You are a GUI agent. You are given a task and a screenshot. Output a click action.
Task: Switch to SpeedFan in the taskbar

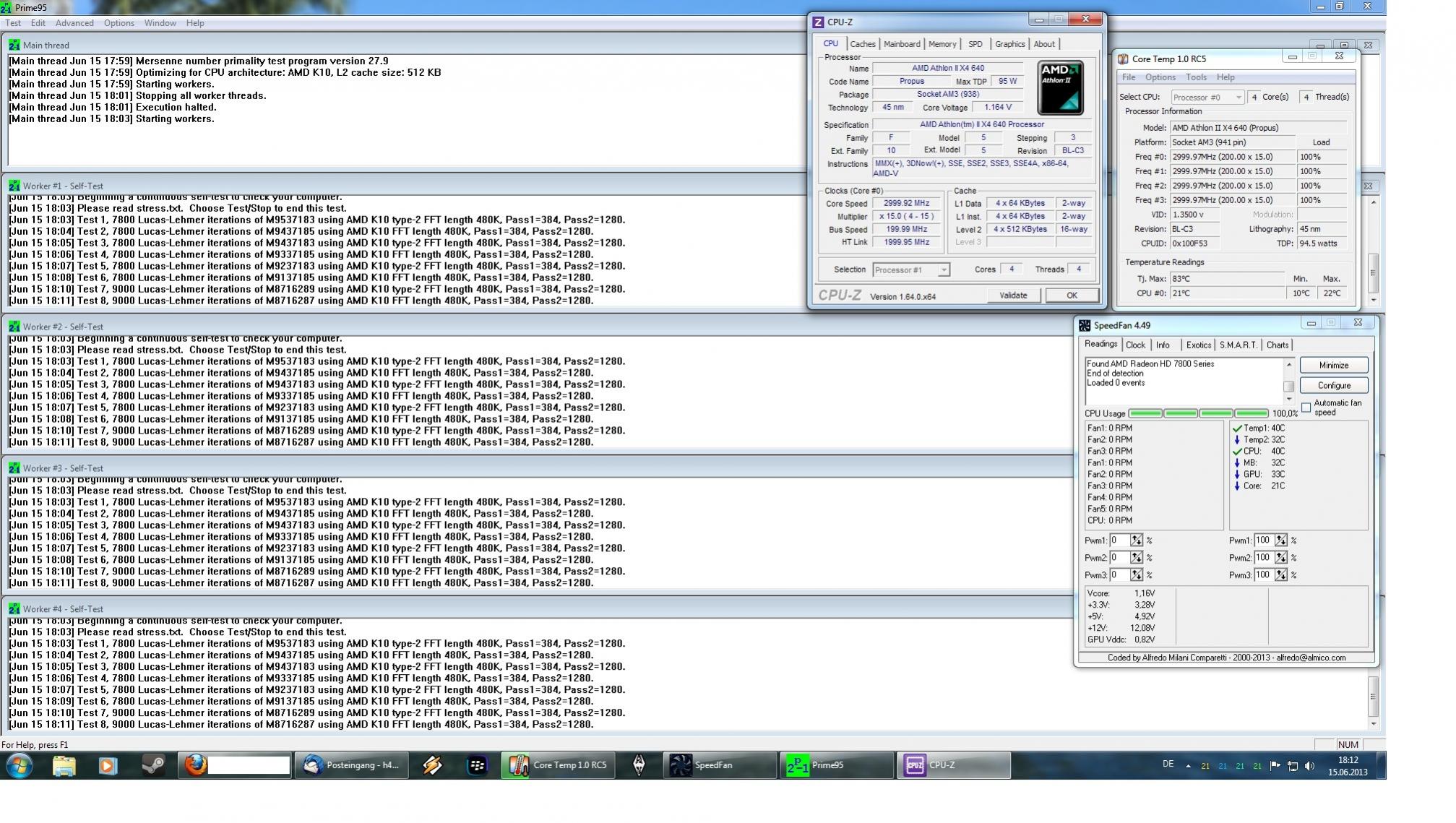[x=718, y=764]
